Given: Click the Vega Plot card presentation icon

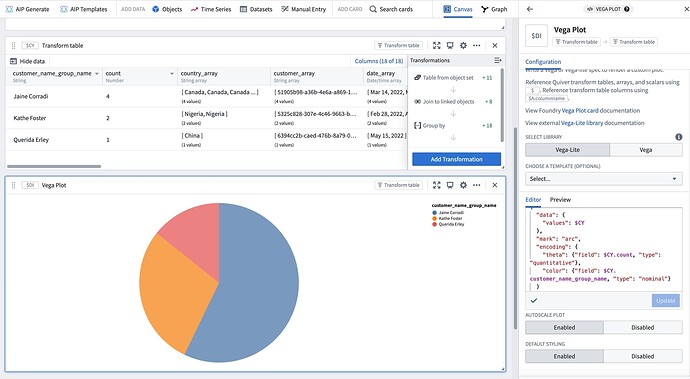Looking at the screenshot, I should pos(450,185).
